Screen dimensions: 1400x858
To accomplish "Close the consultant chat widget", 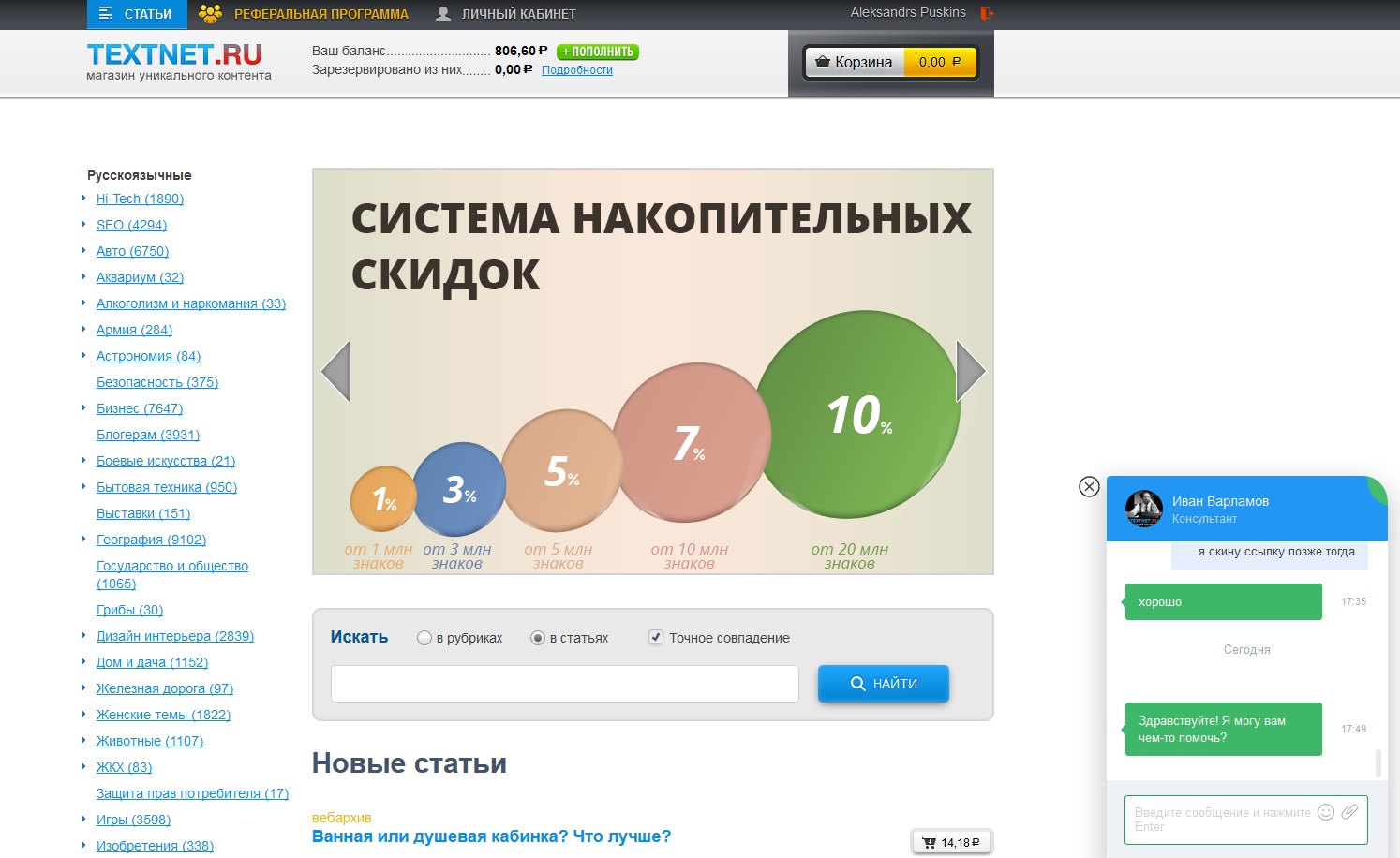I will pyautogui.click(x=1089, y=486).
